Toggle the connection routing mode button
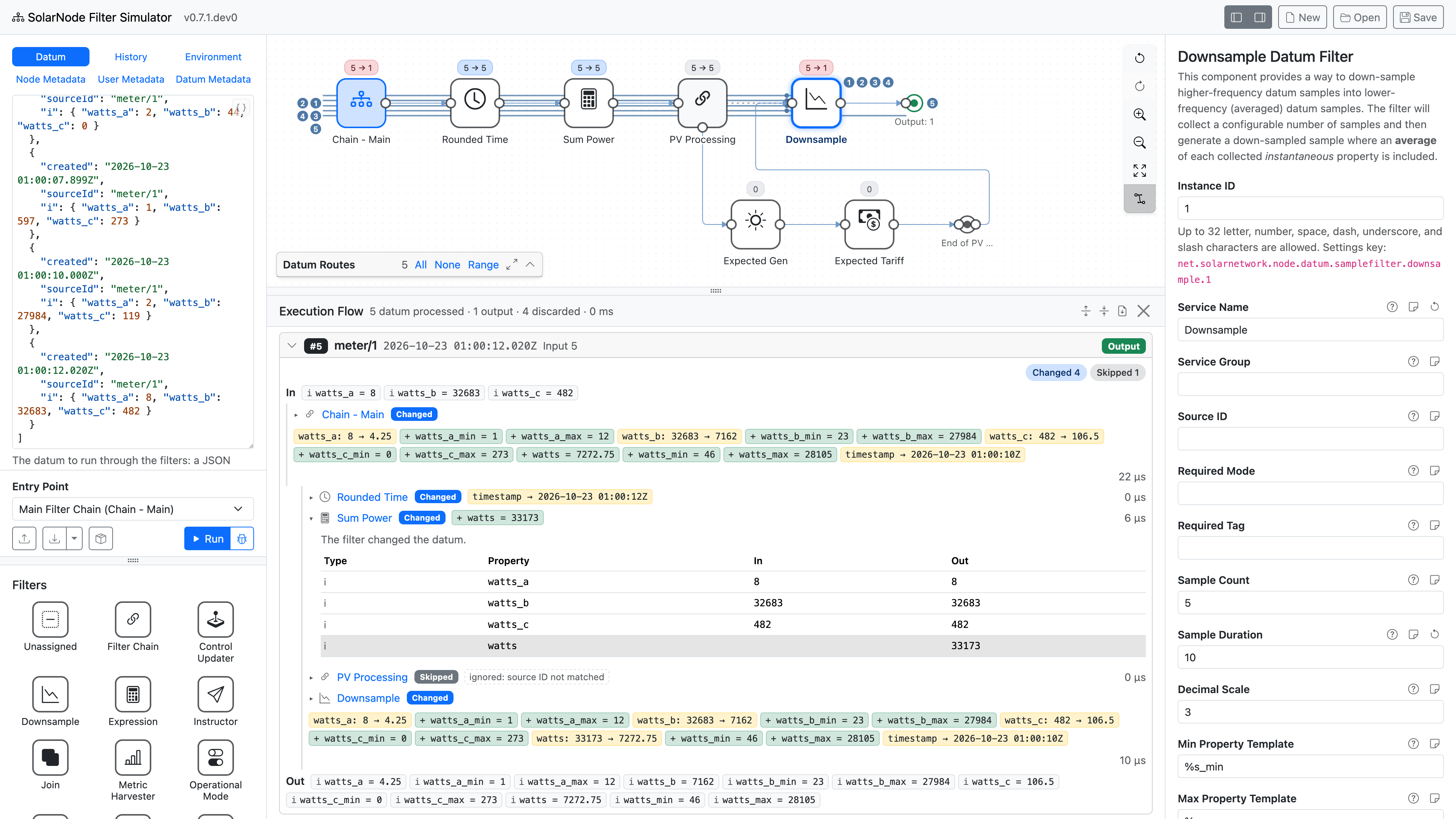Viewport: 1456px width, 819px height. (1139, 199)
